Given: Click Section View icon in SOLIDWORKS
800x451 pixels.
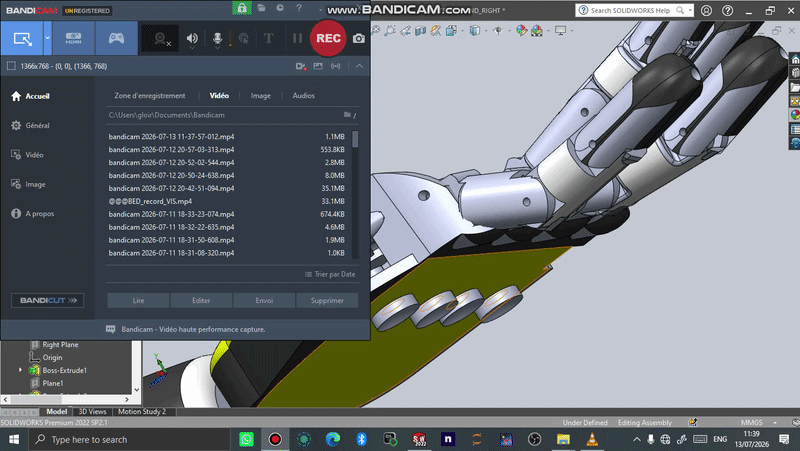Looking at the screenshot, I should click(420, 31).
